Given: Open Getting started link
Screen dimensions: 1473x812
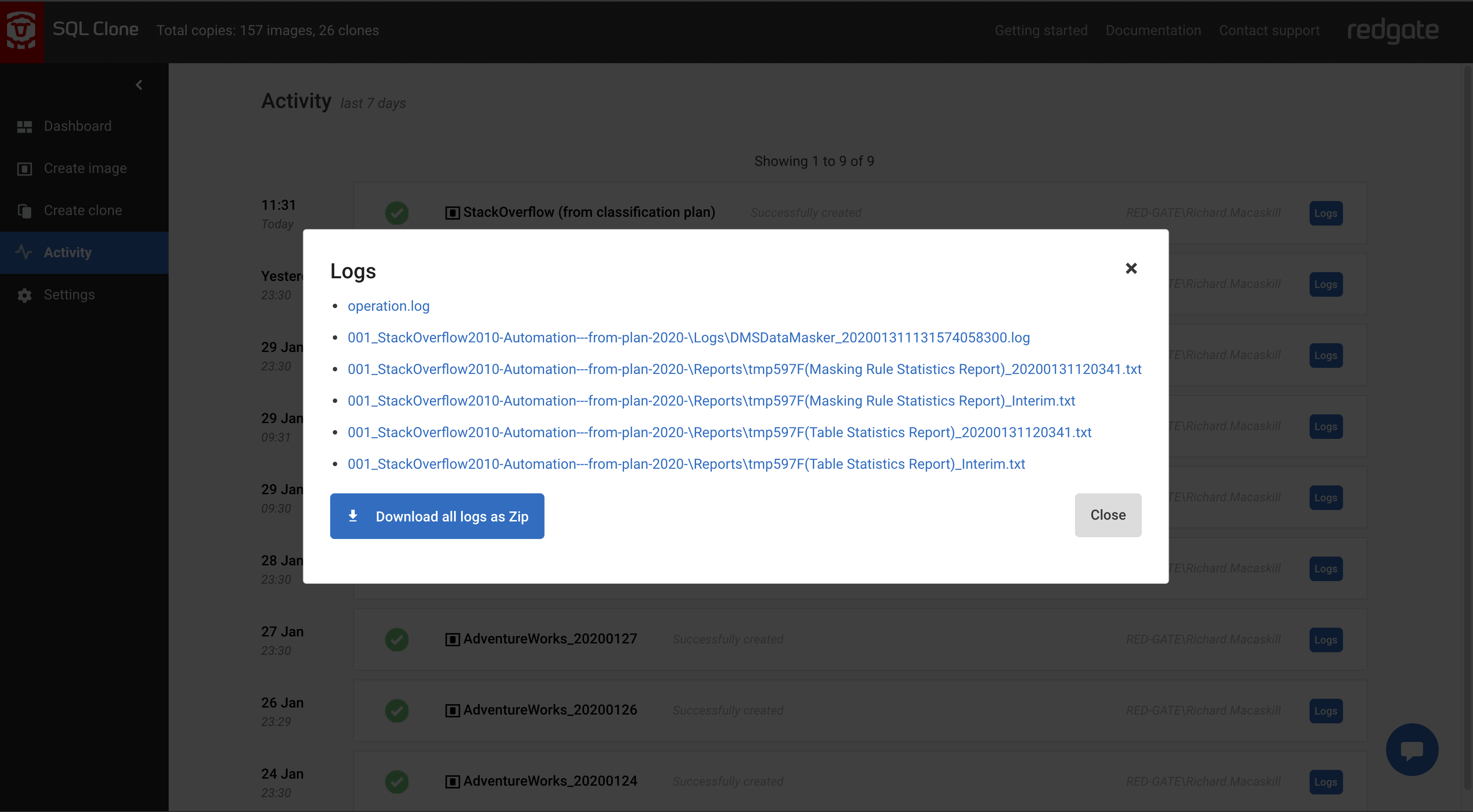Looking at the screenshot, I should [x=1041, y=30].
